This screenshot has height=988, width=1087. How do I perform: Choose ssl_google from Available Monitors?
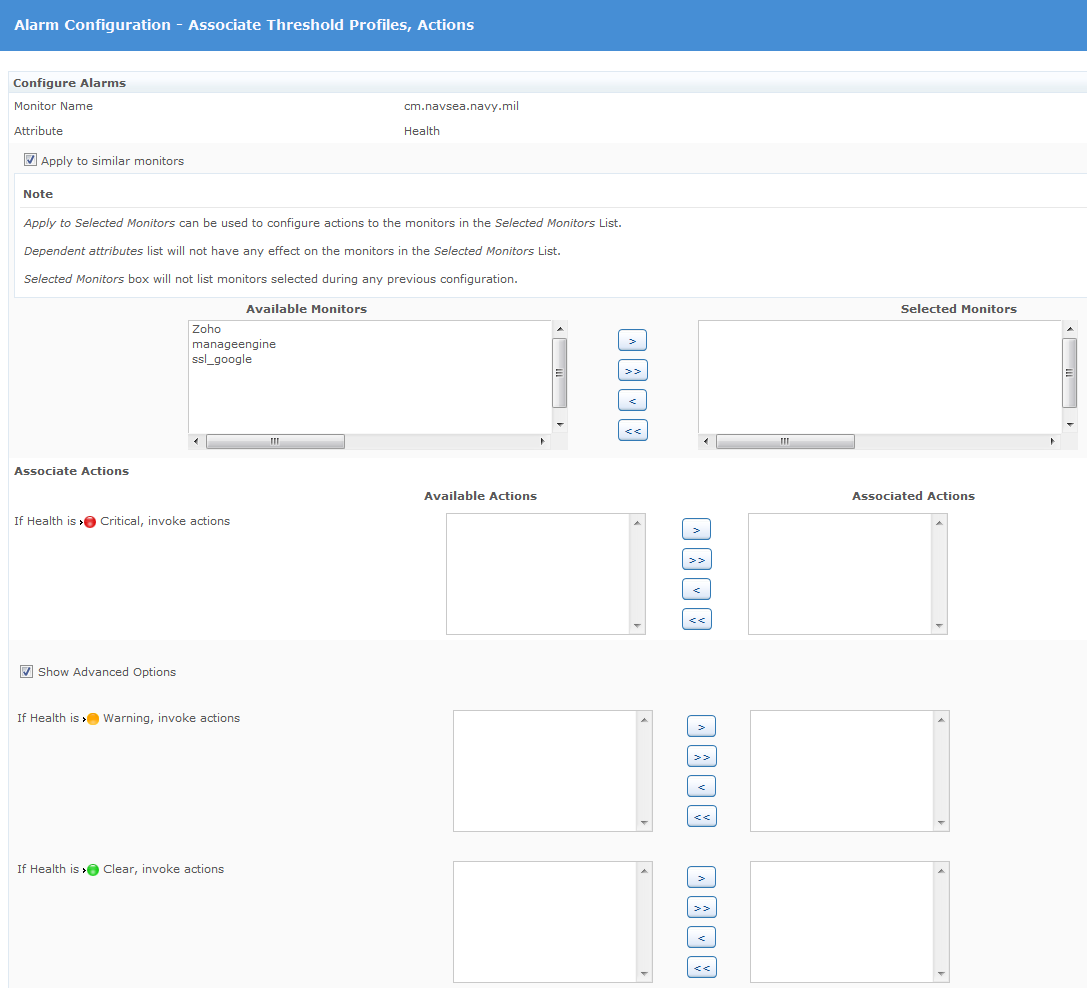(x=222, y=359)
